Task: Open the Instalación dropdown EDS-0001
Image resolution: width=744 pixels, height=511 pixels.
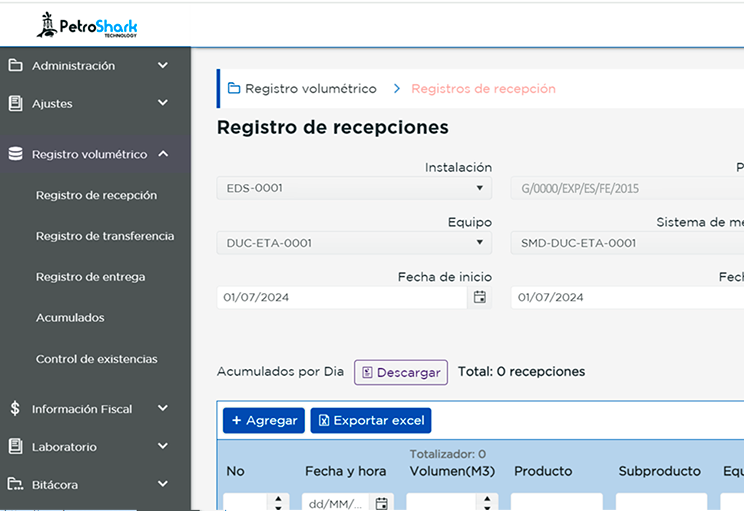Action: click(x=354, y=188)
